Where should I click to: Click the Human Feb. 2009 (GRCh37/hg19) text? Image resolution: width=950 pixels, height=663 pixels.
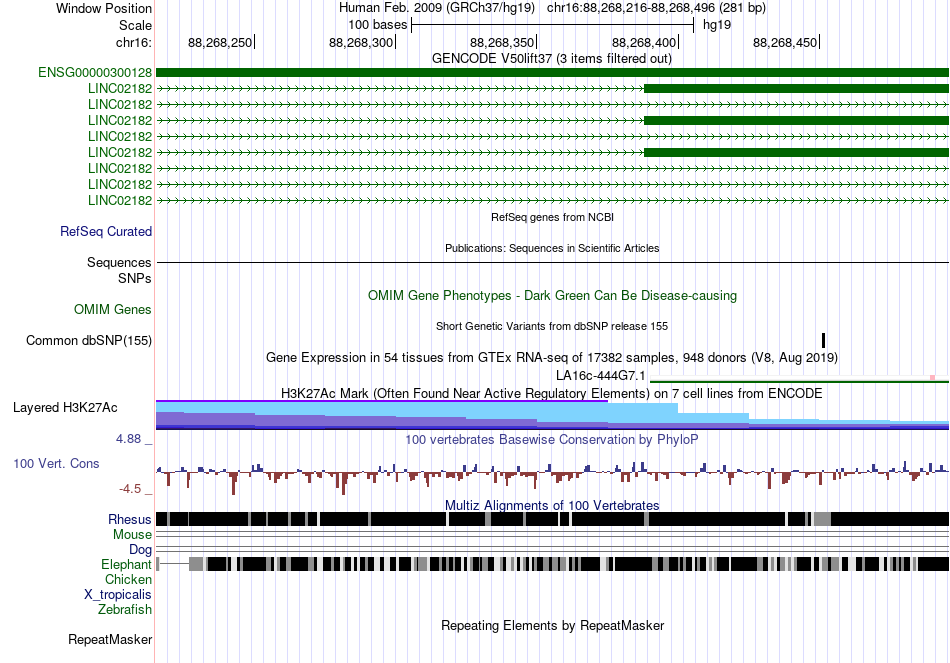(x=437, y=8)
